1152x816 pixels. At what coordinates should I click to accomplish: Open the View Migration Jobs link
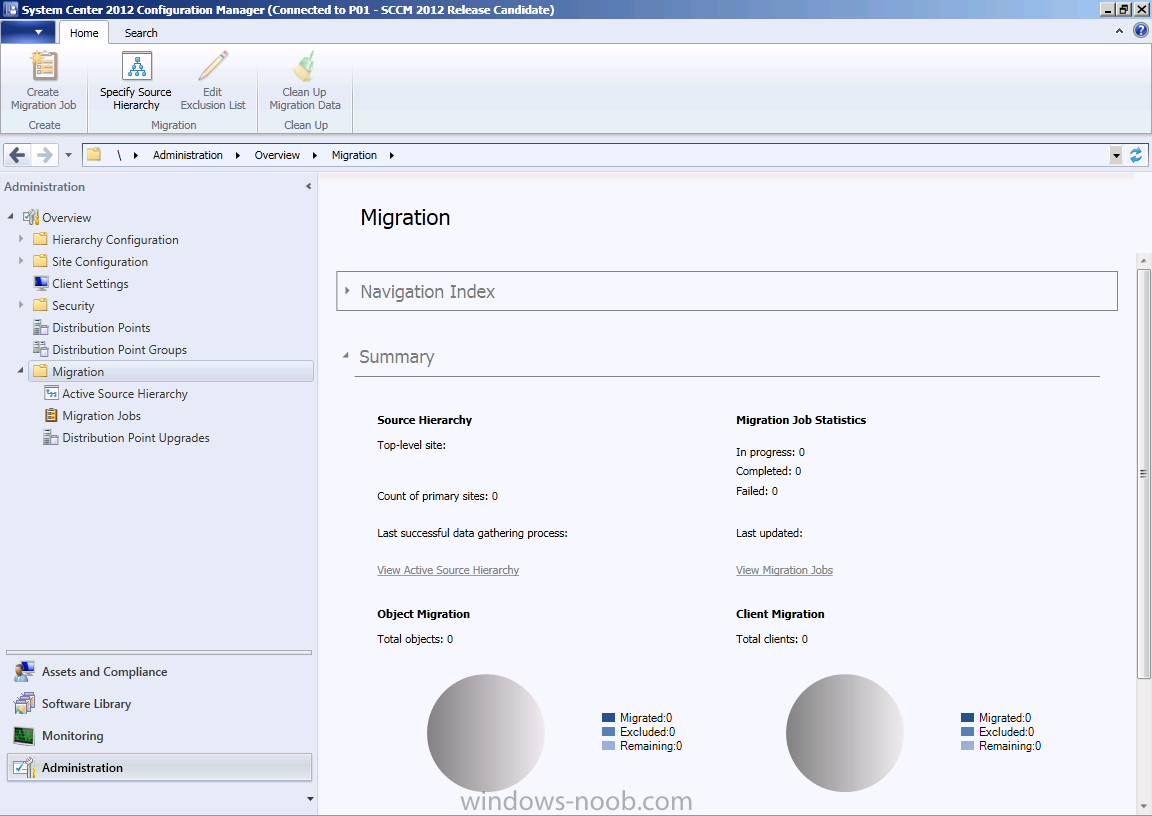(x=785, y=570)
